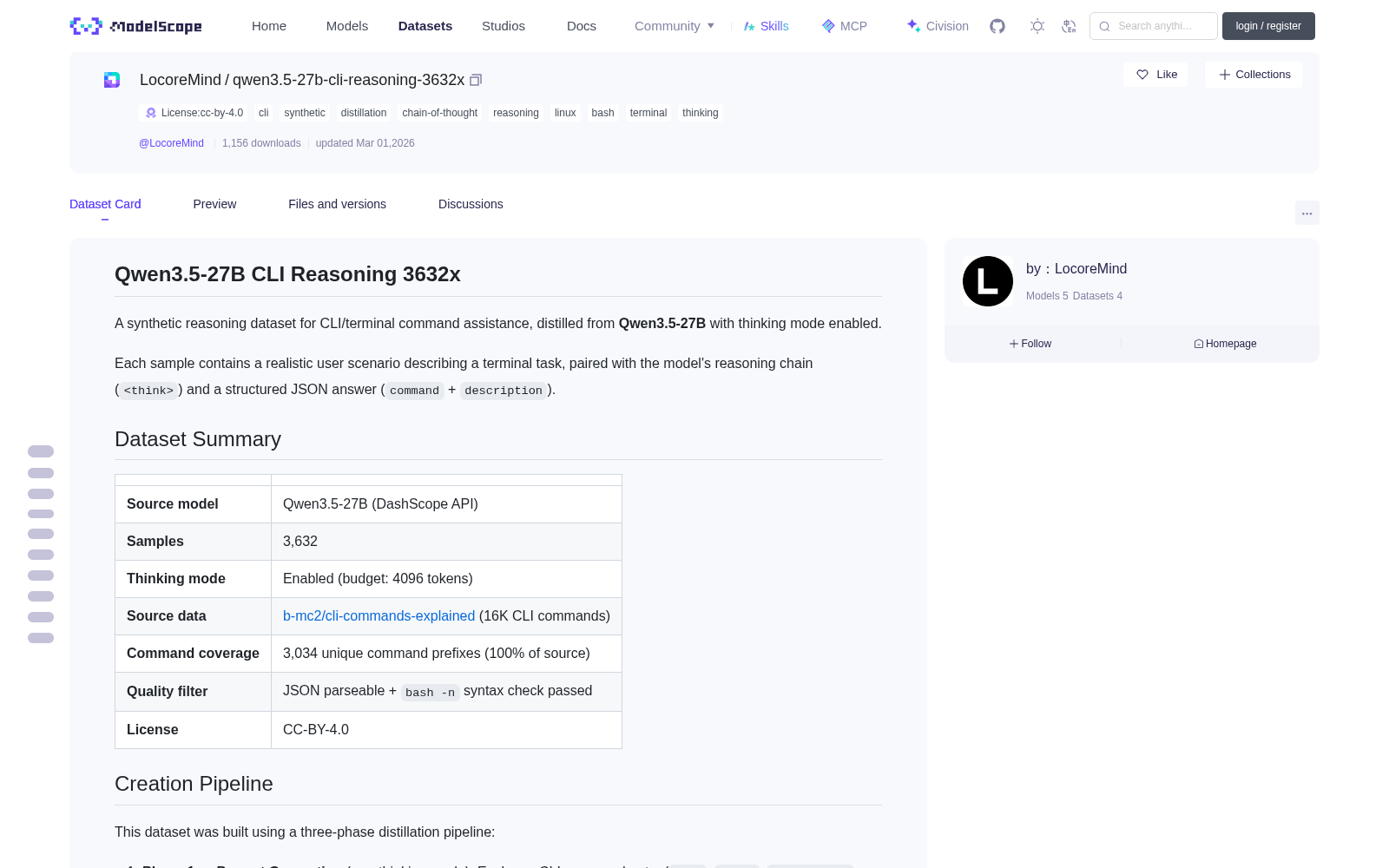
Task: Click LocoreMind in the dataset path title
Action: pos(181,80)
